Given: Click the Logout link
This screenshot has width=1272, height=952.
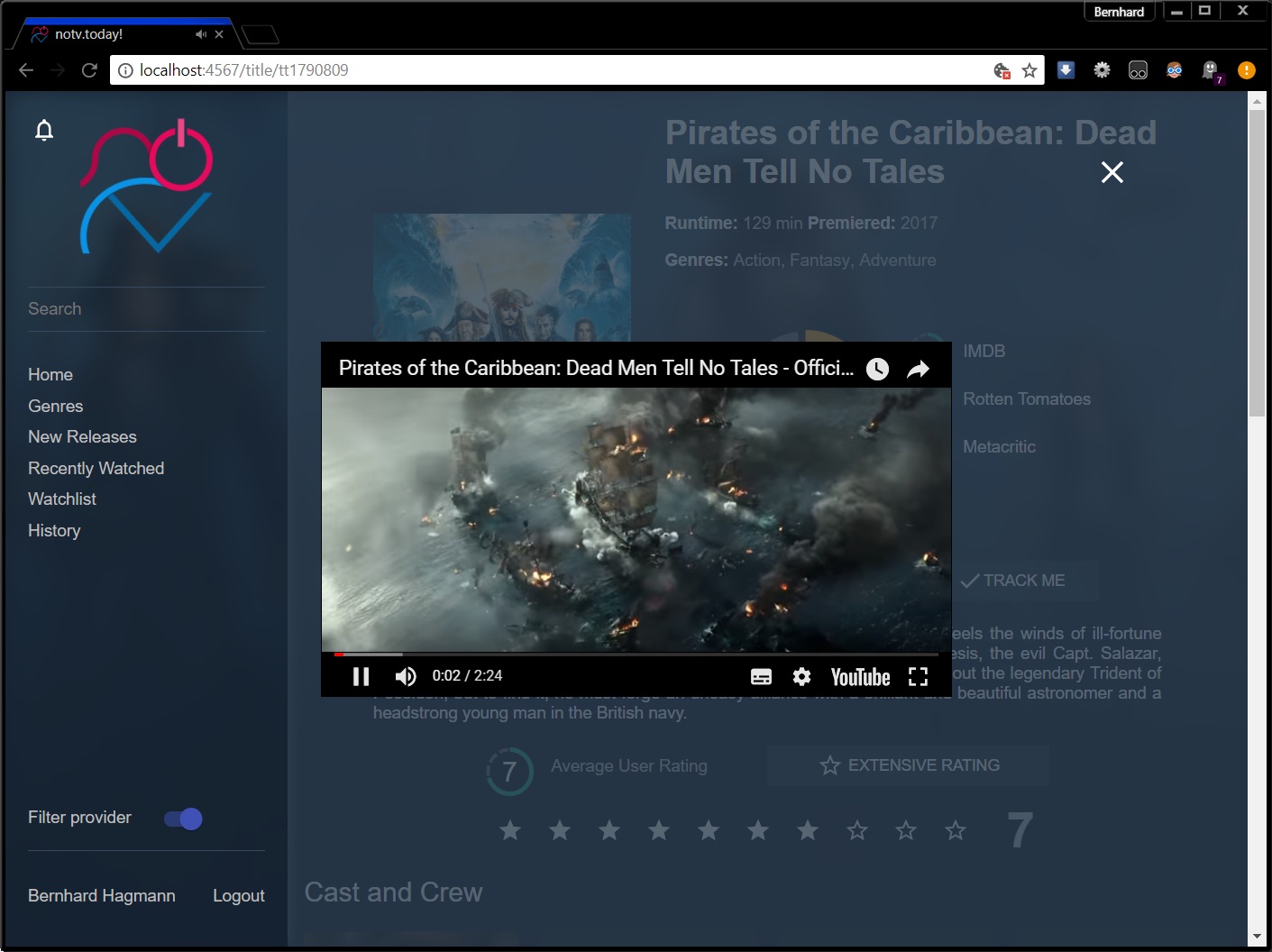Looking at the screenshot, I should tap(238, 895).
